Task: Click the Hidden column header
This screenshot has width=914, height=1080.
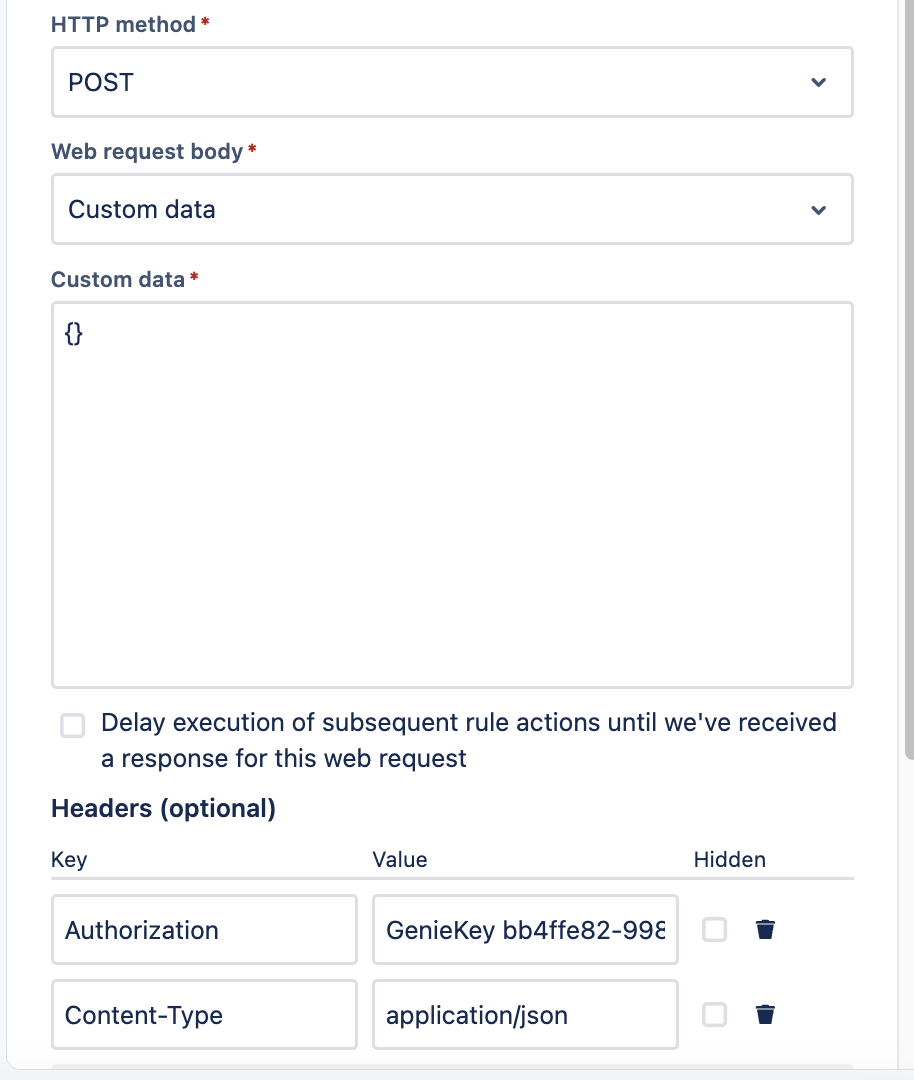Action: click(x=729, y=860)
